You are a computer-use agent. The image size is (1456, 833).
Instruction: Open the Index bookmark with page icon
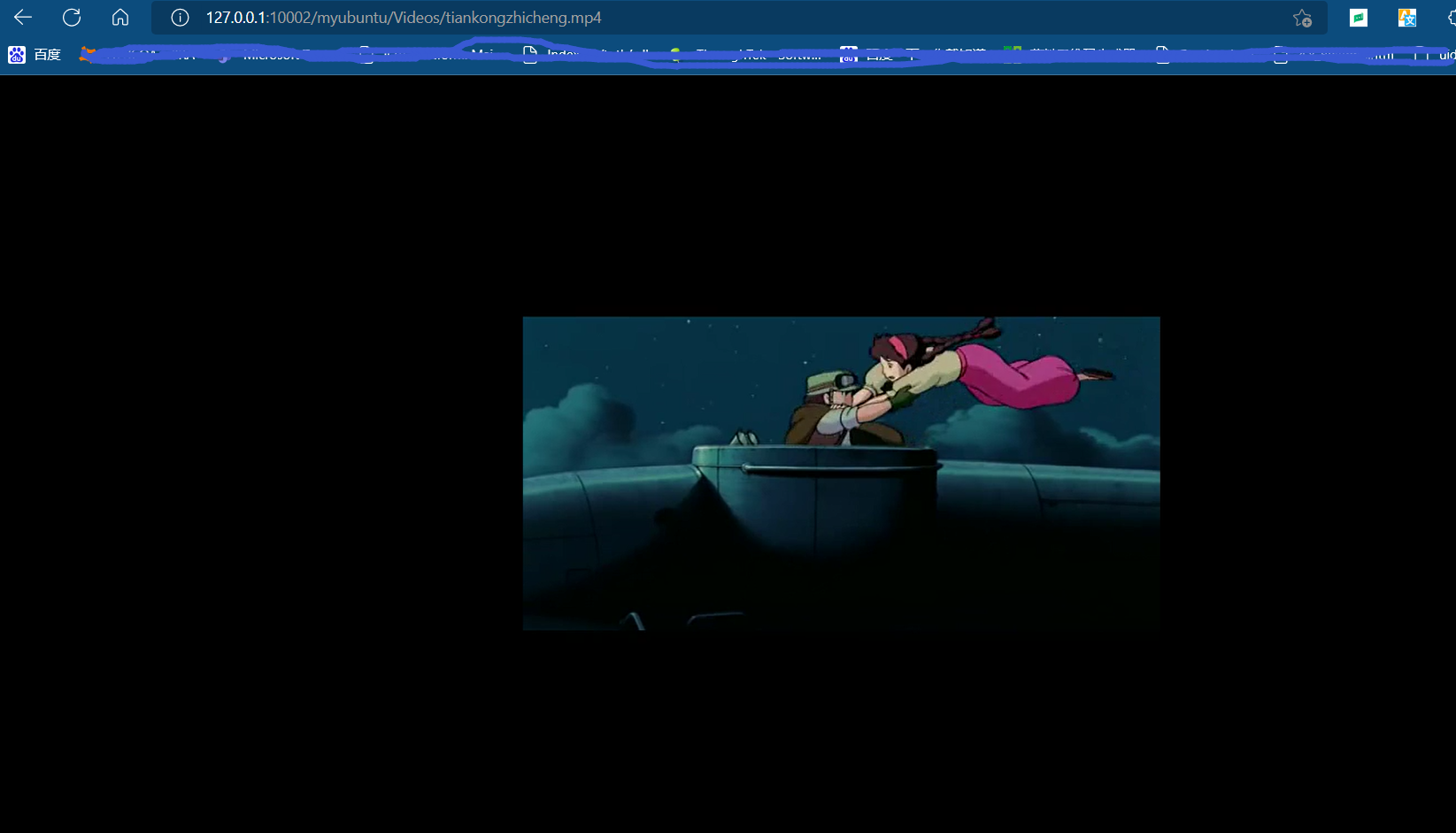(x=551, y=55)
